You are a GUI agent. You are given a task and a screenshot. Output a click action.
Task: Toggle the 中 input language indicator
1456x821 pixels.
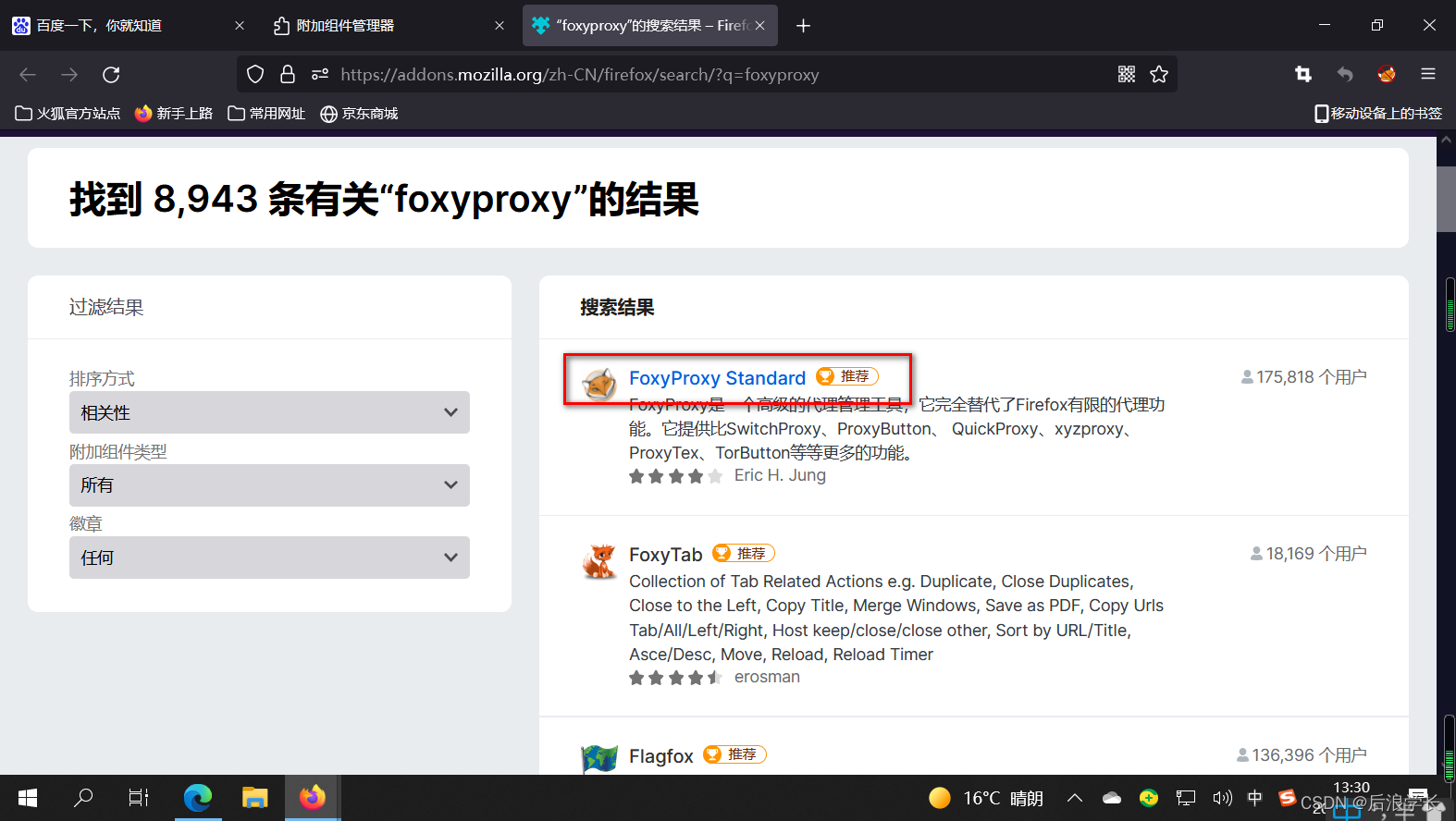click(x=1255, y=798)
